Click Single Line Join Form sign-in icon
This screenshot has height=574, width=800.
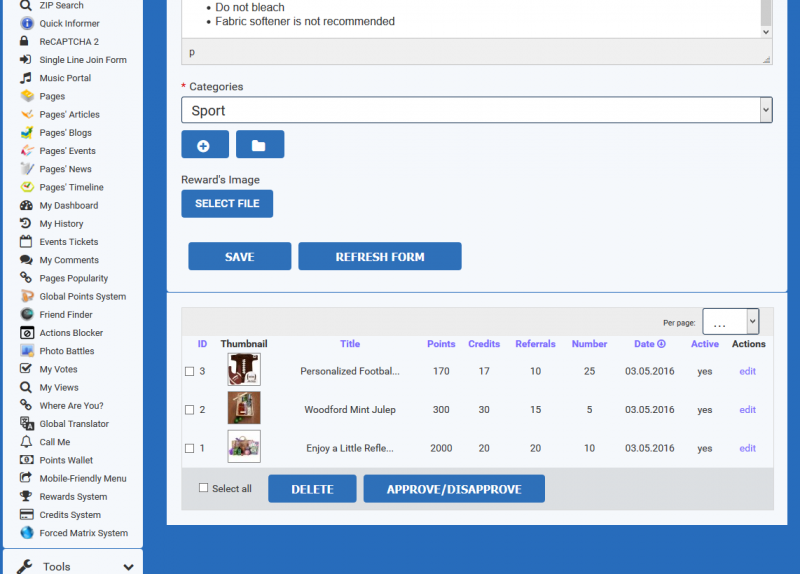[26, 60]
